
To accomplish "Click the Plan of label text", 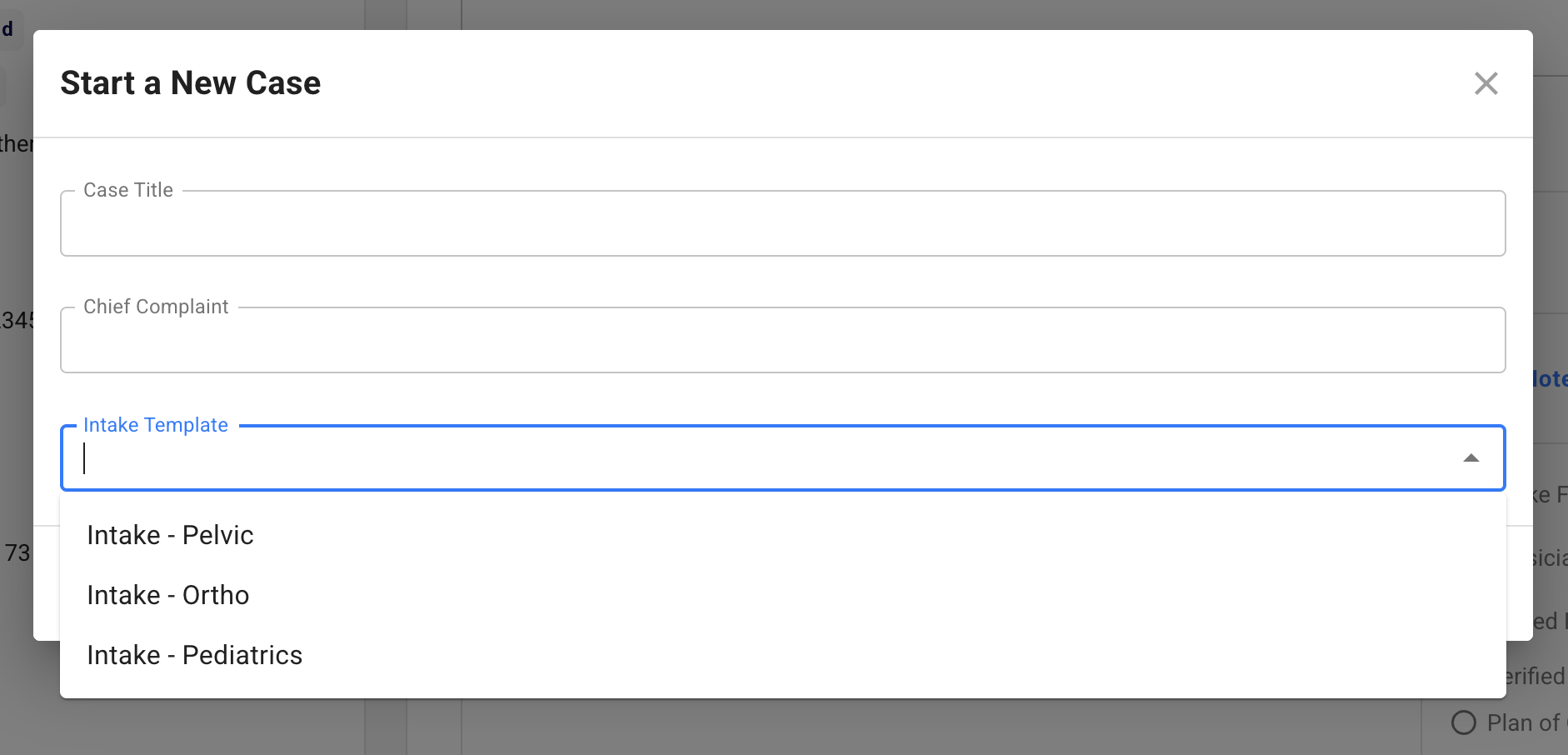I will pos(1525,722).
